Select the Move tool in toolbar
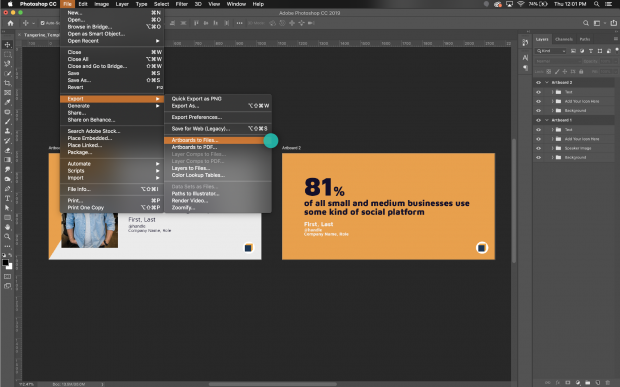 pyautogui.click(x=8, y=45)
